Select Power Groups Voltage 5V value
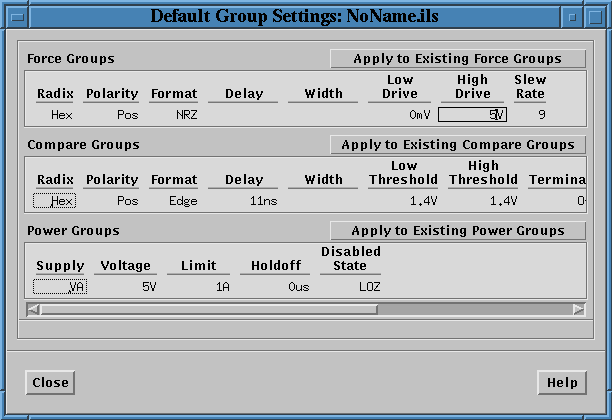This screenshot has width=612, height=420. click(149, 287)
